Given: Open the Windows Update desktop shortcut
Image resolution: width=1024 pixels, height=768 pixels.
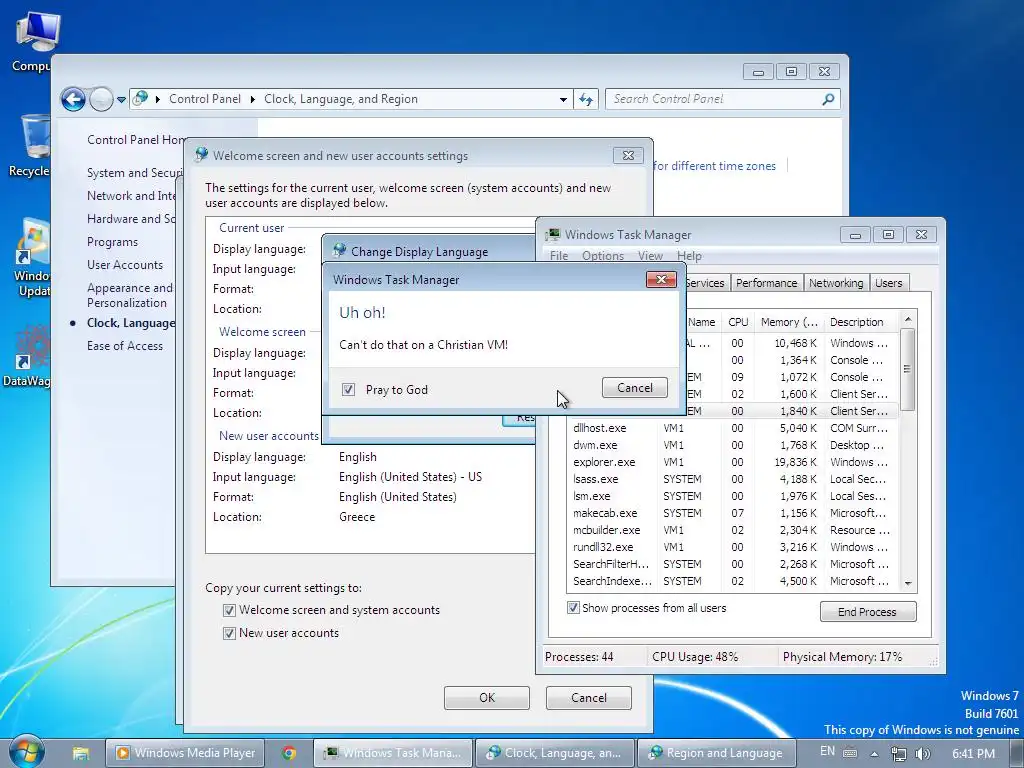Looking at the screenshot, I should 31,259.
